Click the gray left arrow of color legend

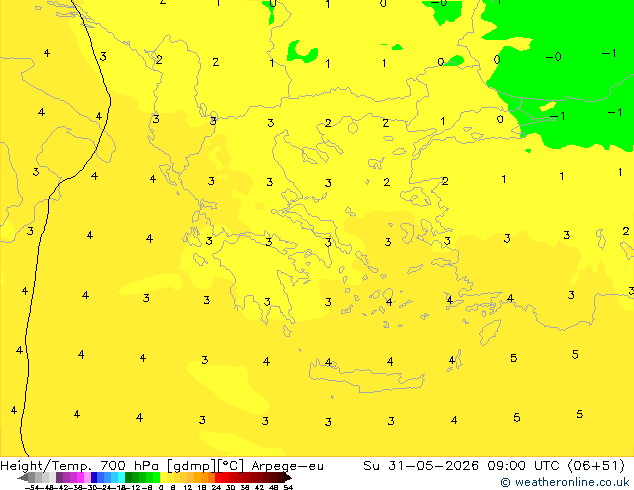tap(23, 477)
